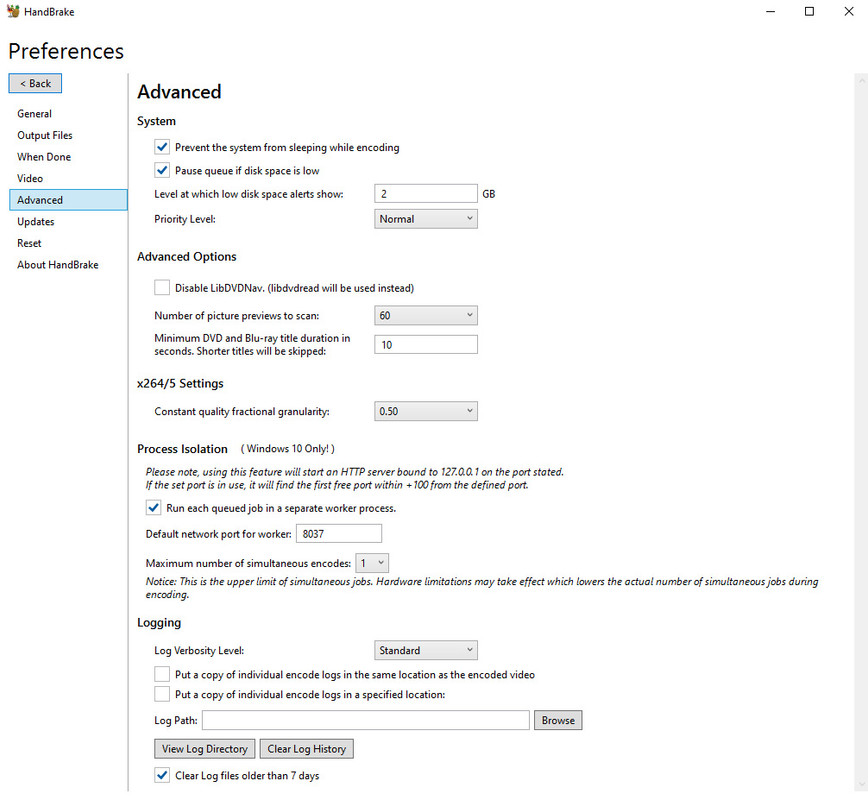Click the vertical scrollbar on right edge
The height and width of the screenshot is (800, 868).
861,432
